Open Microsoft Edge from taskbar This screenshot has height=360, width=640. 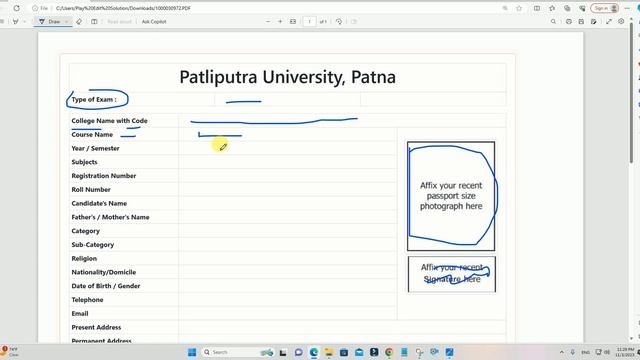point(313,352)
